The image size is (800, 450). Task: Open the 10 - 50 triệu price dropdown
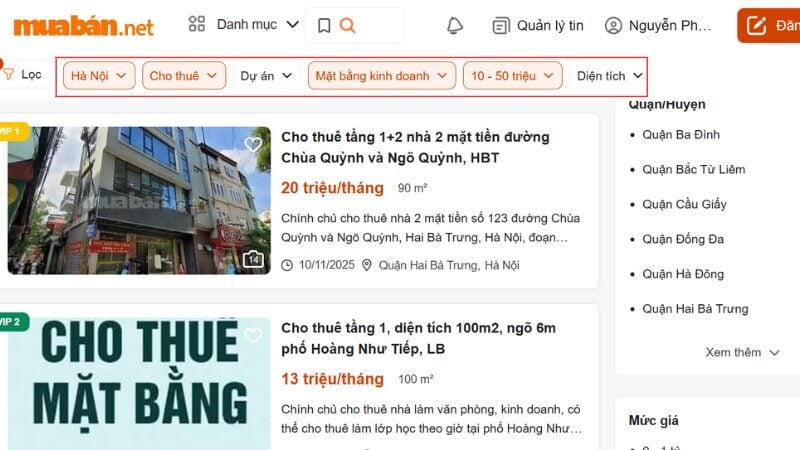[x=513, y=76]
